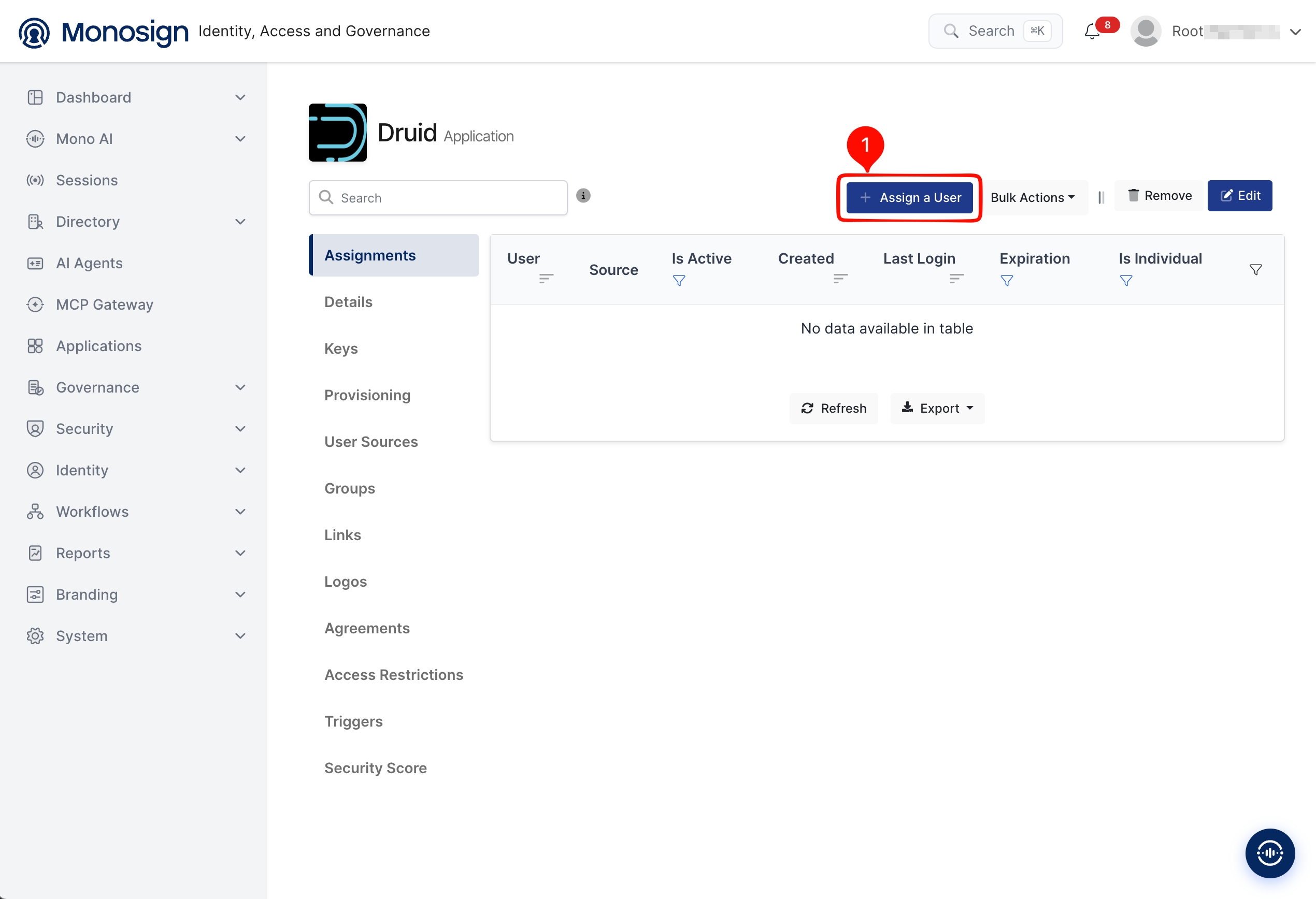Screen dimensions: 1316x899
Task: Click the Is Active column filter icon
Action: pos(679,281)
